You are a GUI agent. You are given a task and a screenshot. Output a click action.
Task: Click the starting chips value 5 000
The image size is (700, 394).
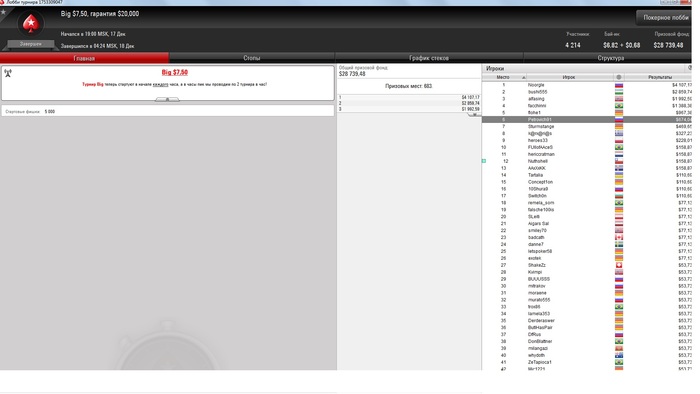coord(50,112)
